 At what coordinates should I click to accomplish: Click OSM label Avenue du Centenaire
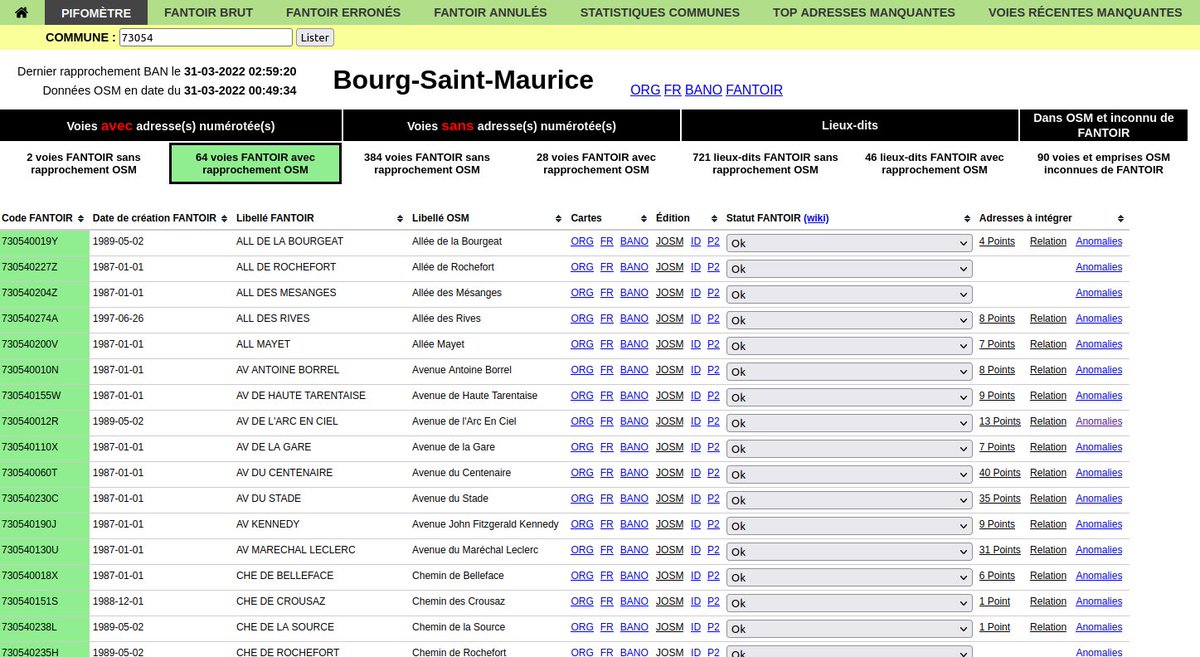[x=461, y=473]
